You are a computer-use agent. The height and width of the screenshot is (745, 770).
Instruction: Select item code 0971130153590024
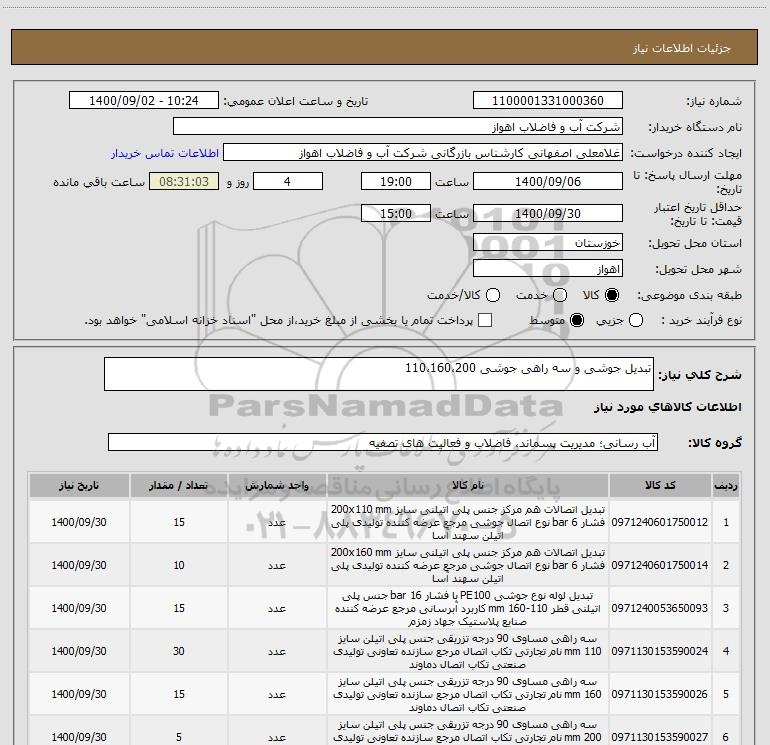point(660,651)
